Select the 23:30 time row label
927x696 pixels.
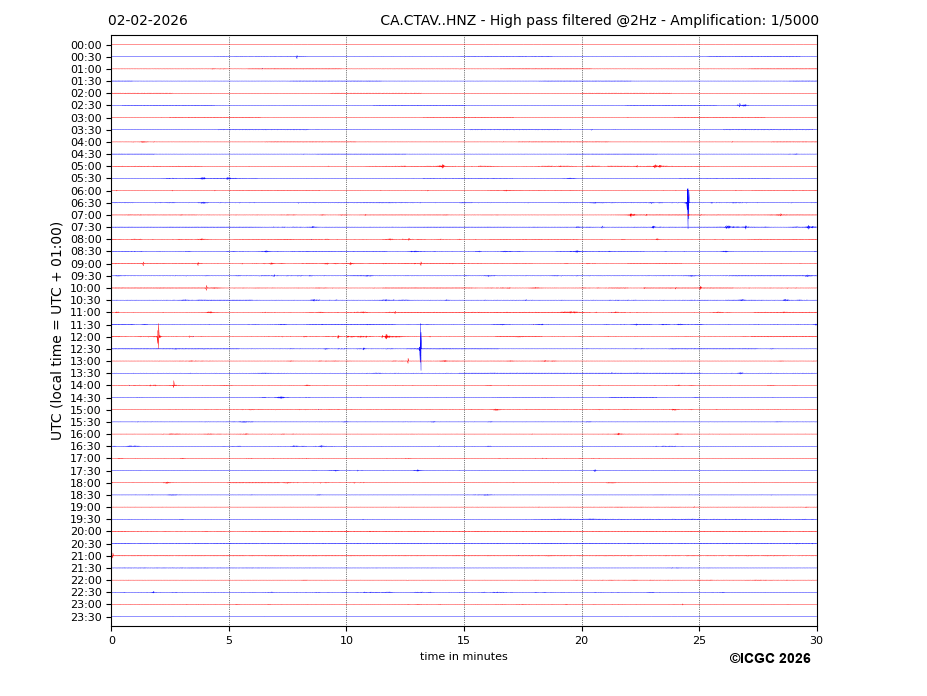pyautogui.click(x=86, y=617)
